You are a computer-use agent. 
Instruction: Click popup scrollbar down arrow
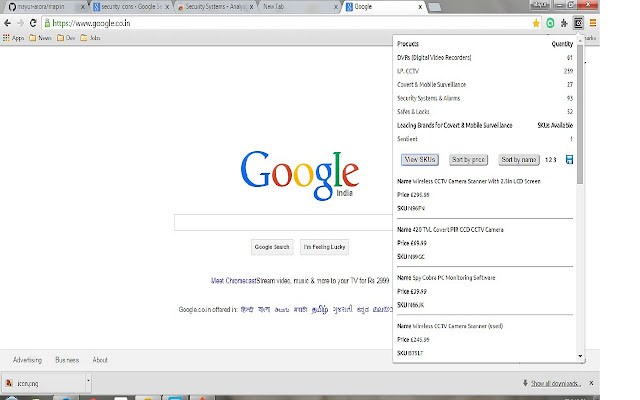pos(580,356)
